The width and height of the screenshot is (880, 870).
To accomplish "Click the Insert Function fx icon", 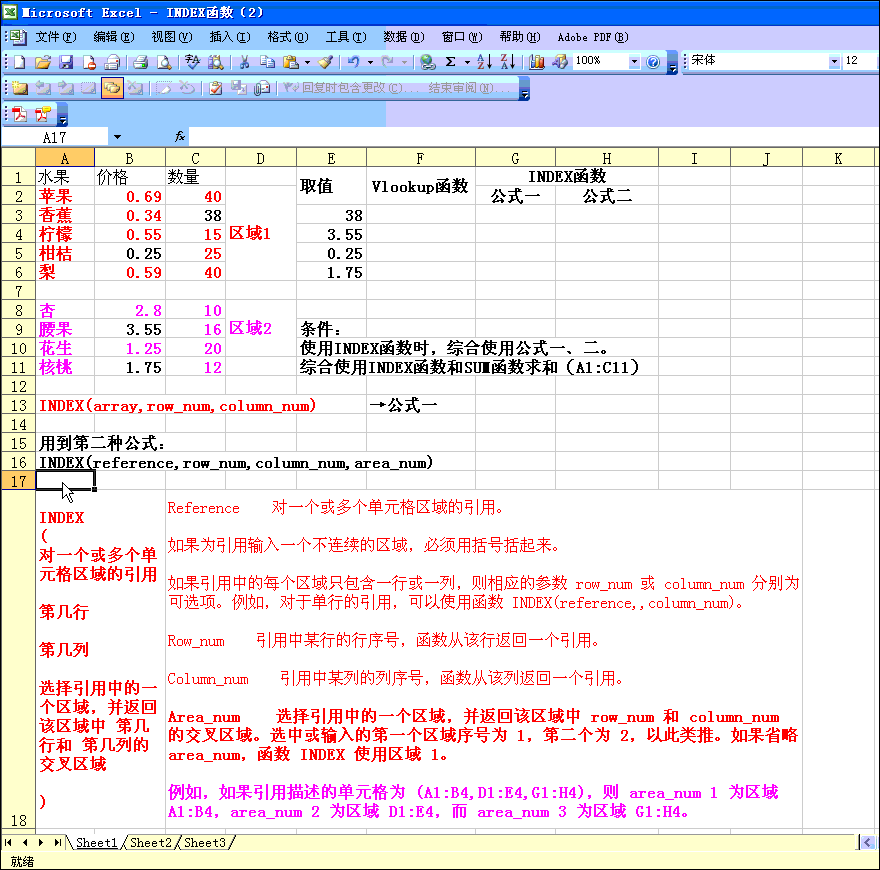I will [x=180, y=136].
